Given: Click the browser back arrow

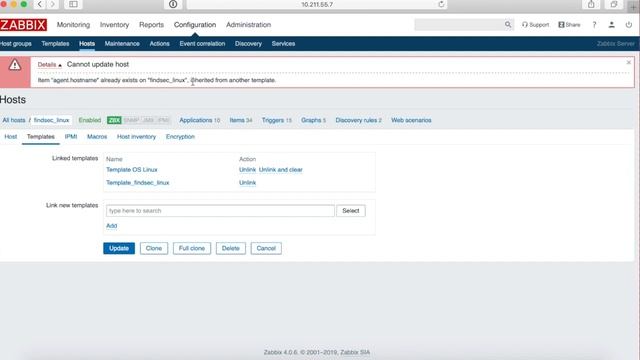Looking at the screenshot, I should pyautogui.click(x=40, y=4).
